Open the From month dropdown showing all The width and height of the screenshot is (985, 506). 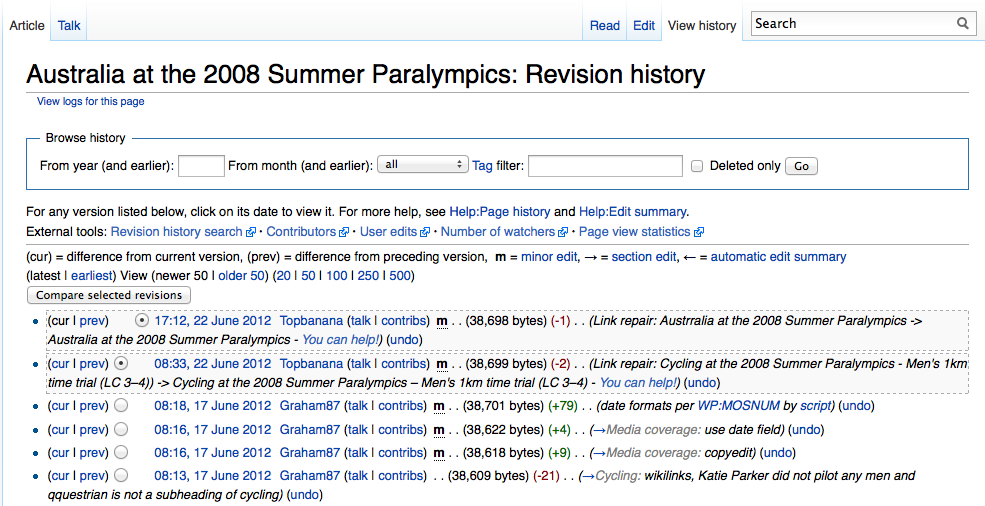(423, 165)
